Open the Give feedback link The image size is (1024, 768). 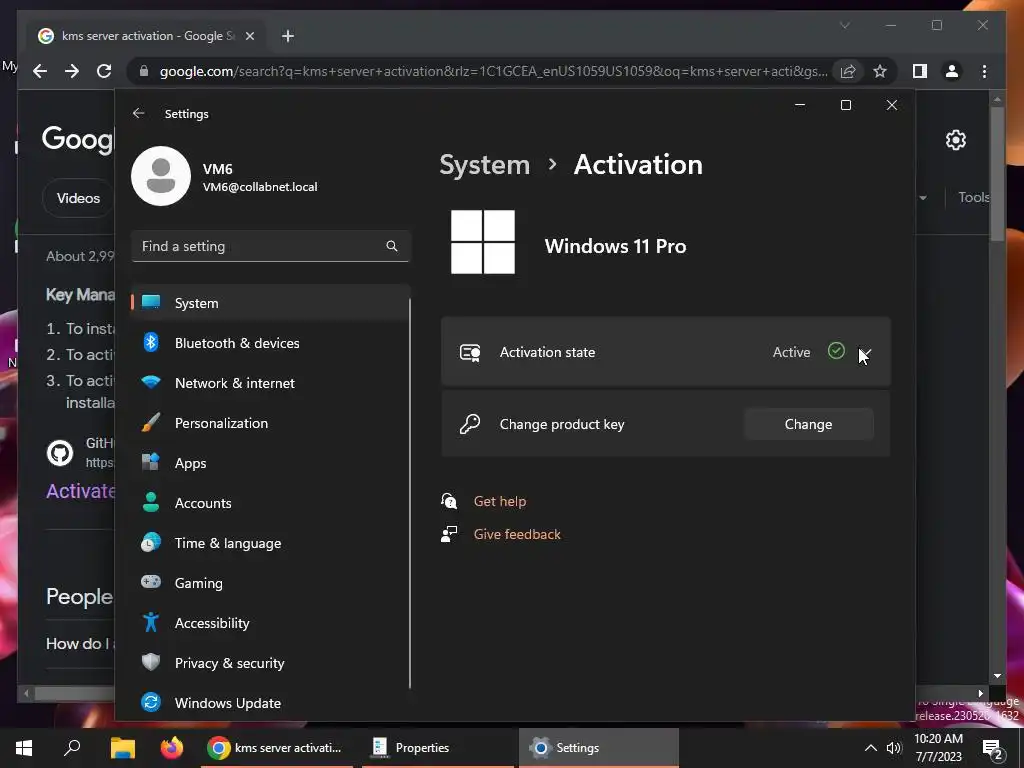coord(517,534)
